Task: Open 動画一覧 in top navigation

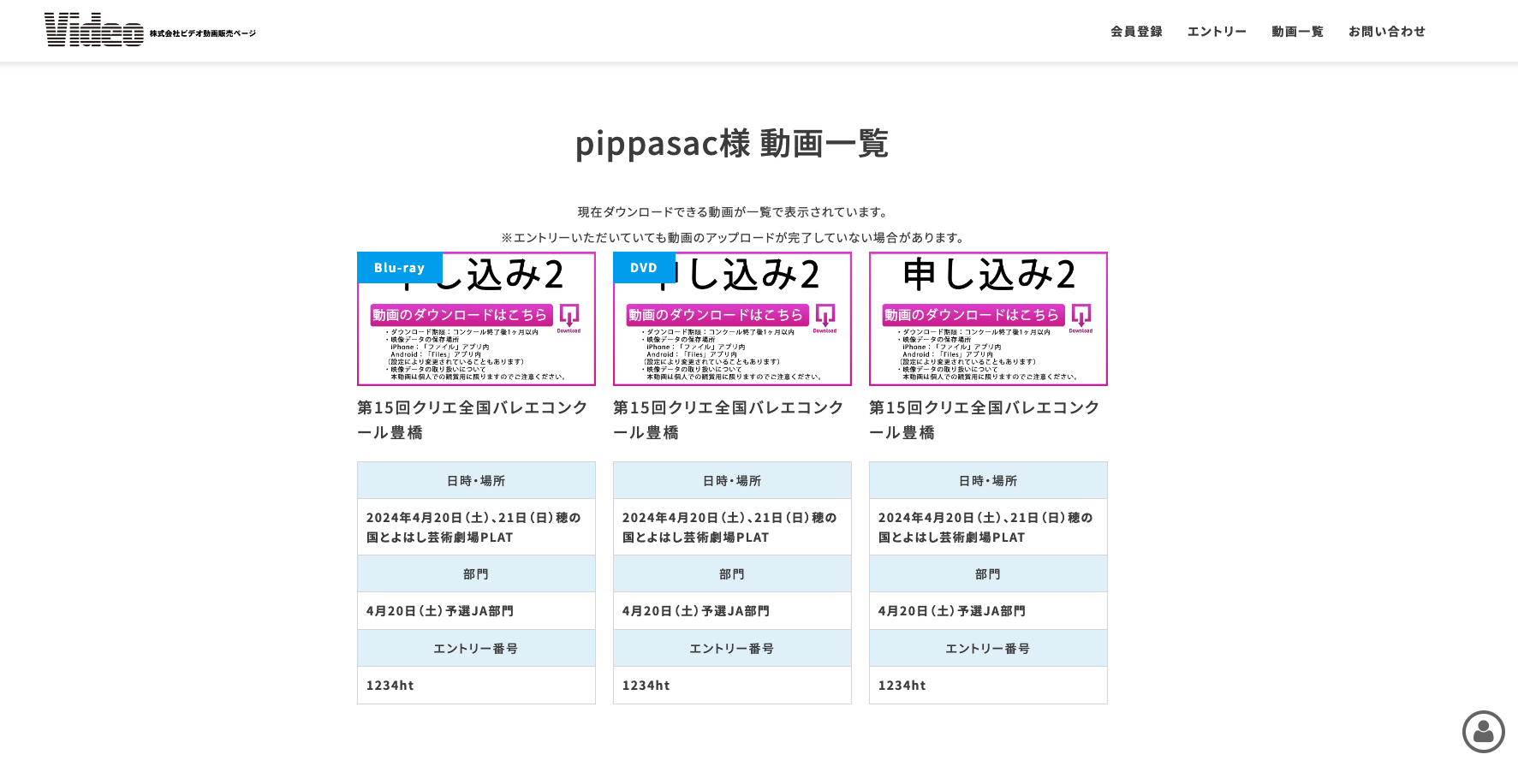Action: pyautogui.click(x=1297, y=32)
